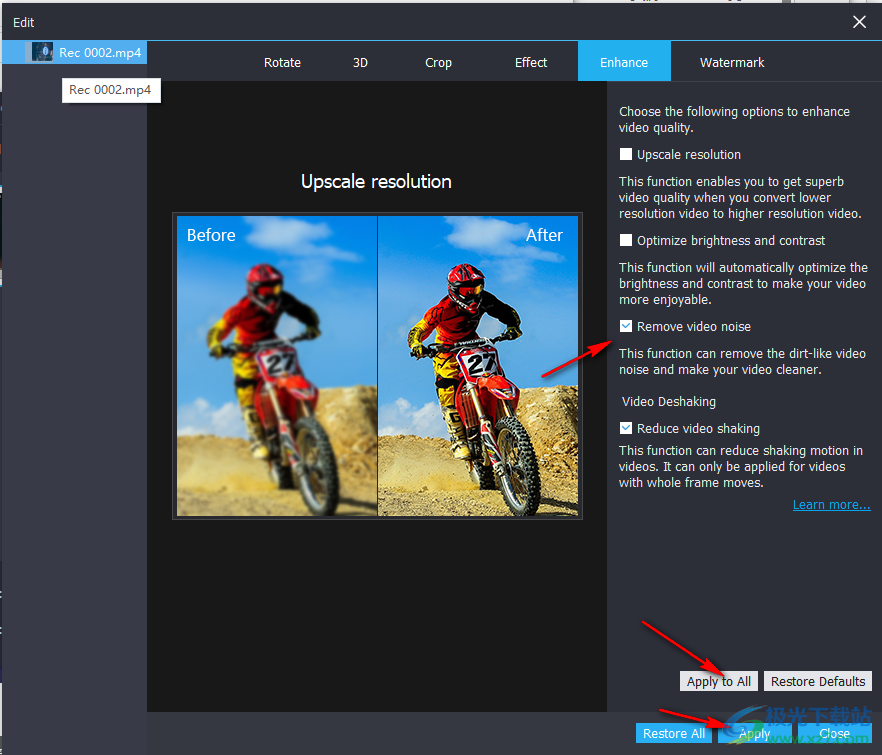Click the Apply to All button
This screenshot has height=755, width=882.
coord(719,681)
